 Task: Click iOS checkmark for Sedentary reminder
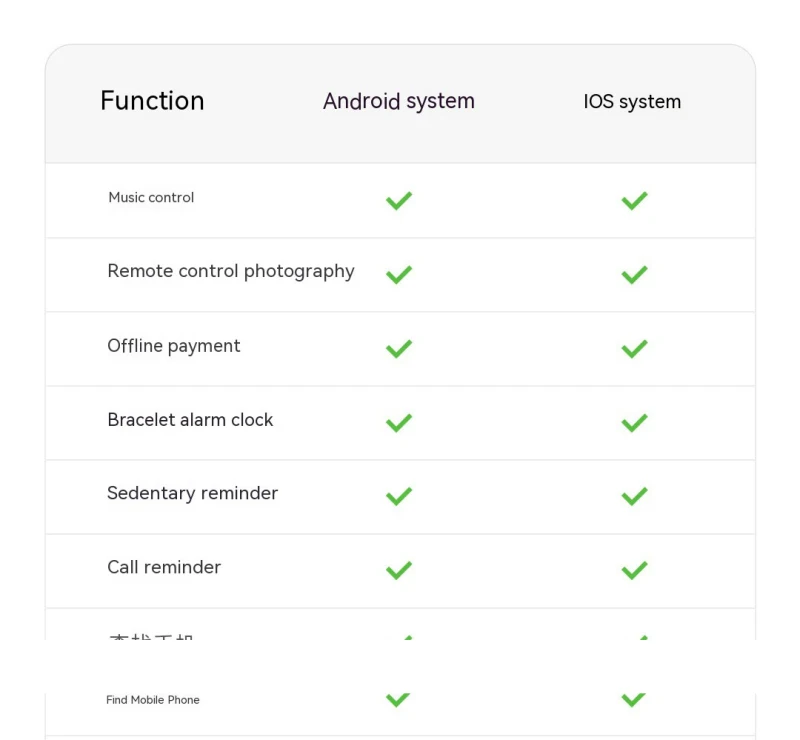[634, 496]
